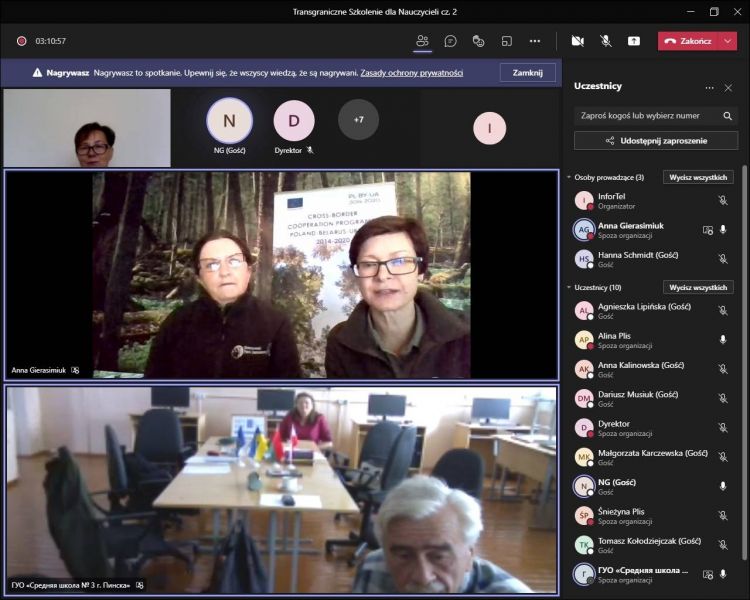The height and width of the screenshot is (600, 750).
Task: Click the search icon in the invite field
Action: coord(727,116)
